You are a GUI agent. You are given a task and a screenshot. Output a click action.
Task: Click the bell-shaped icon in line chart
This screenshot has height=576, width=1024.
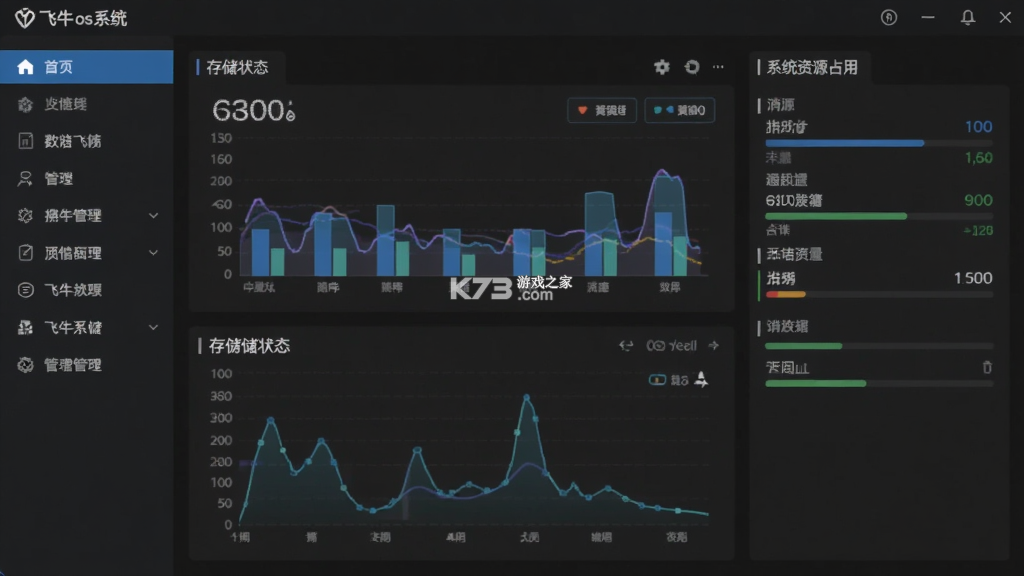tap(701, 379)
